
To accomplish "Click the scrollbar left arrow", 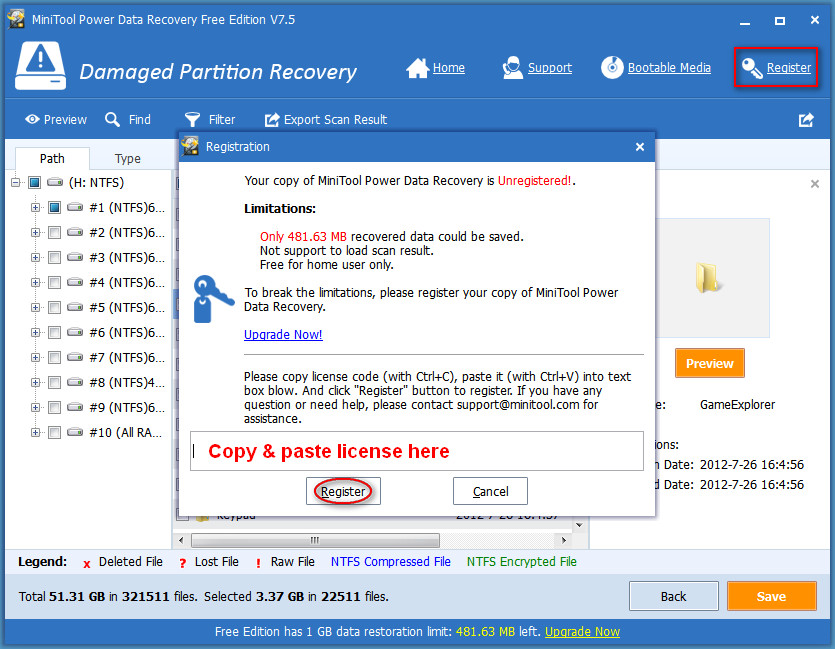I will pyautogui.click(x=182, y=540).
